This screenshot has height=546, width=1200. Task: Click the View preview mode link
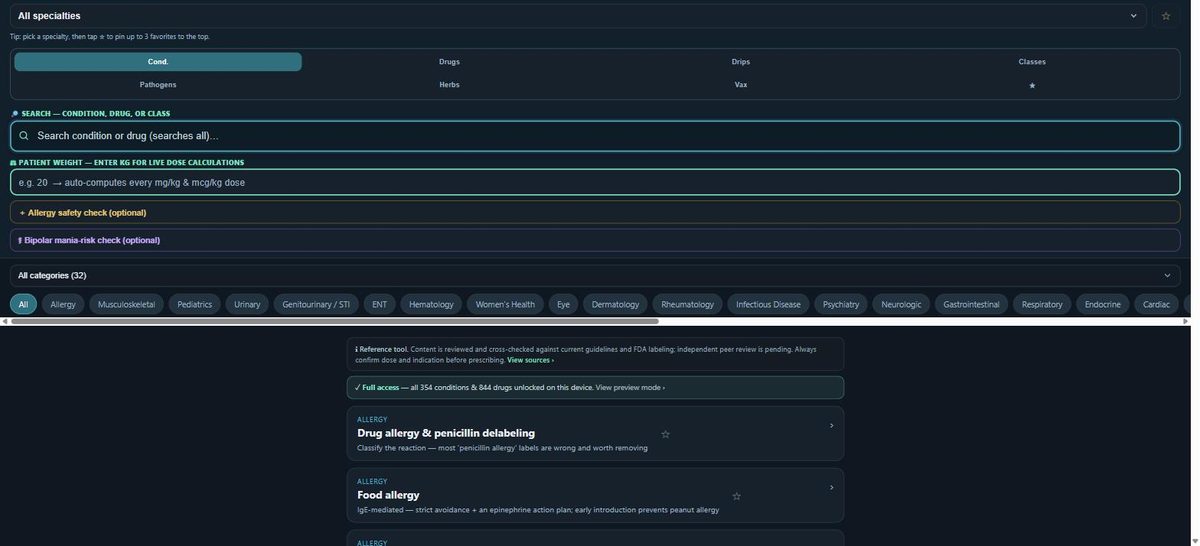630,387
